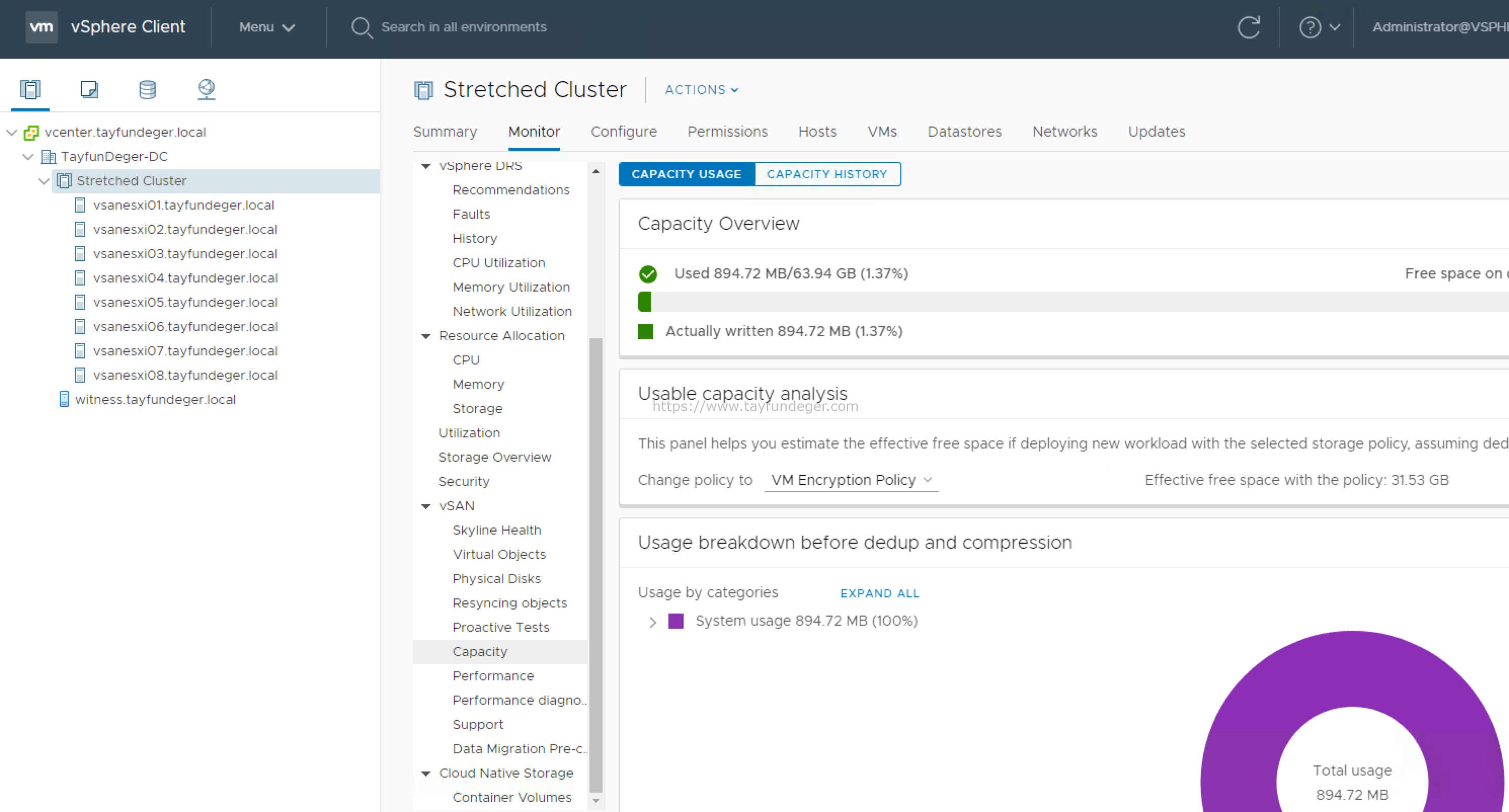Switch to the Hosts tab

[817, 132]
